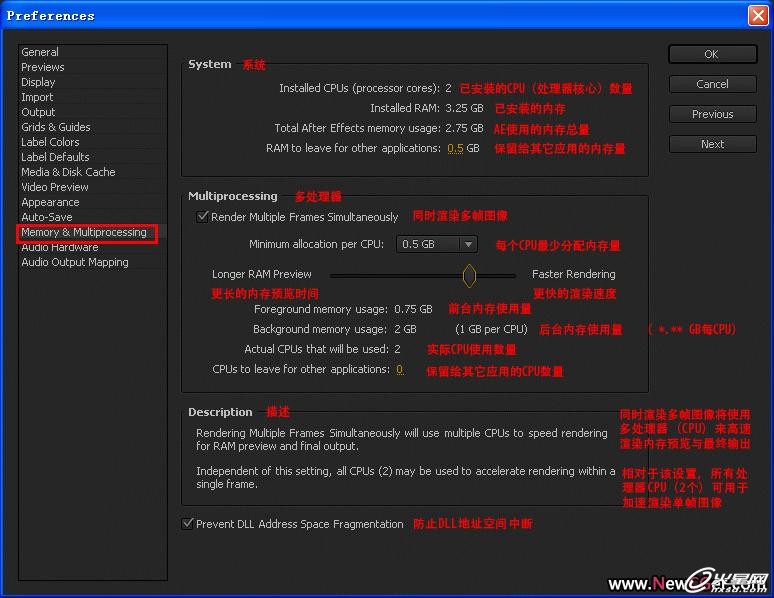Screen dimensions: 774x598
Task: Click the Installed RAM value 3.25 GB
Action: point(464,108)
